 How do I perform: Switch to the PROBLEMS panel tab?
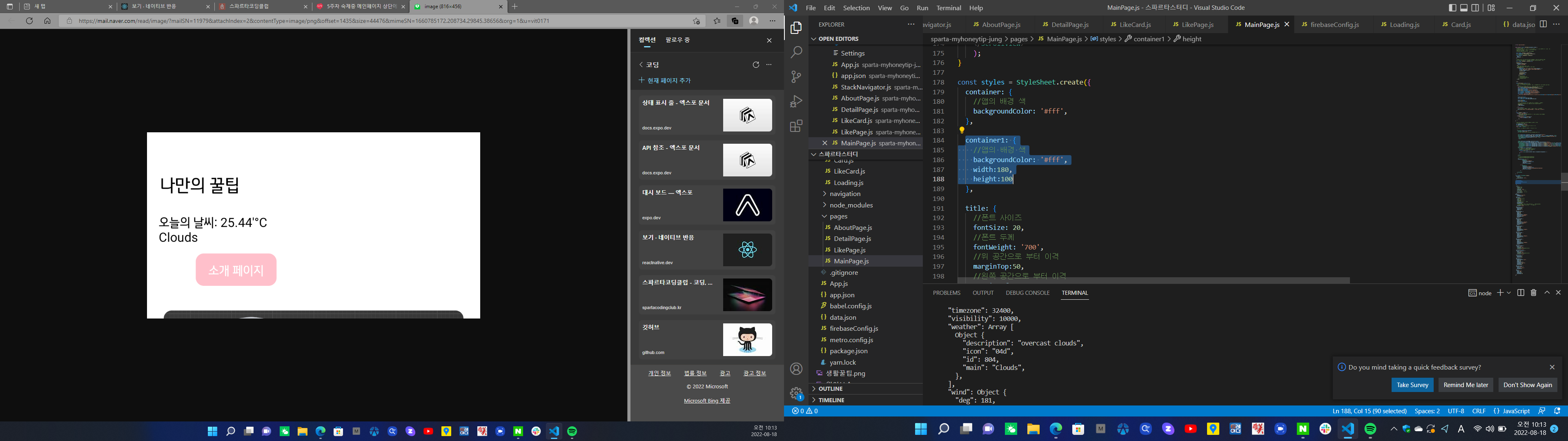tap(947, 293)
